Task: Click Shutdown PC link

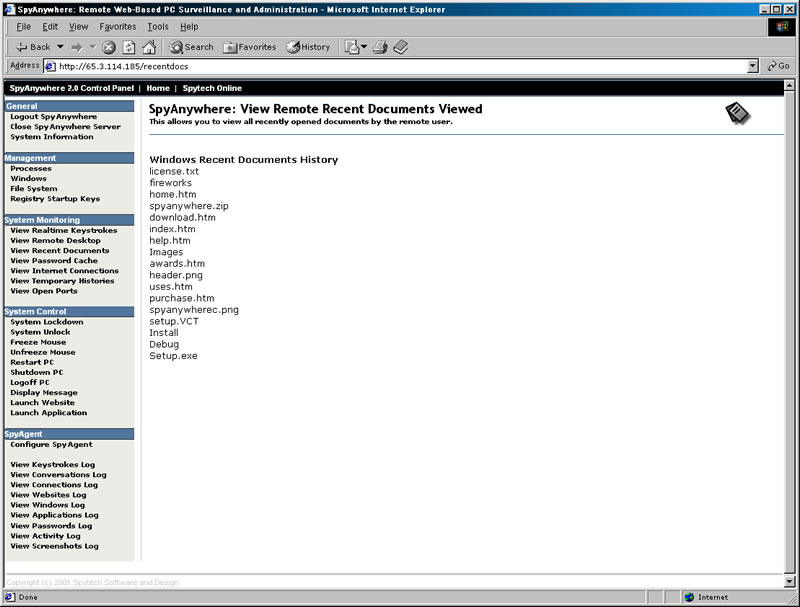Action: (x=37, y=372)
